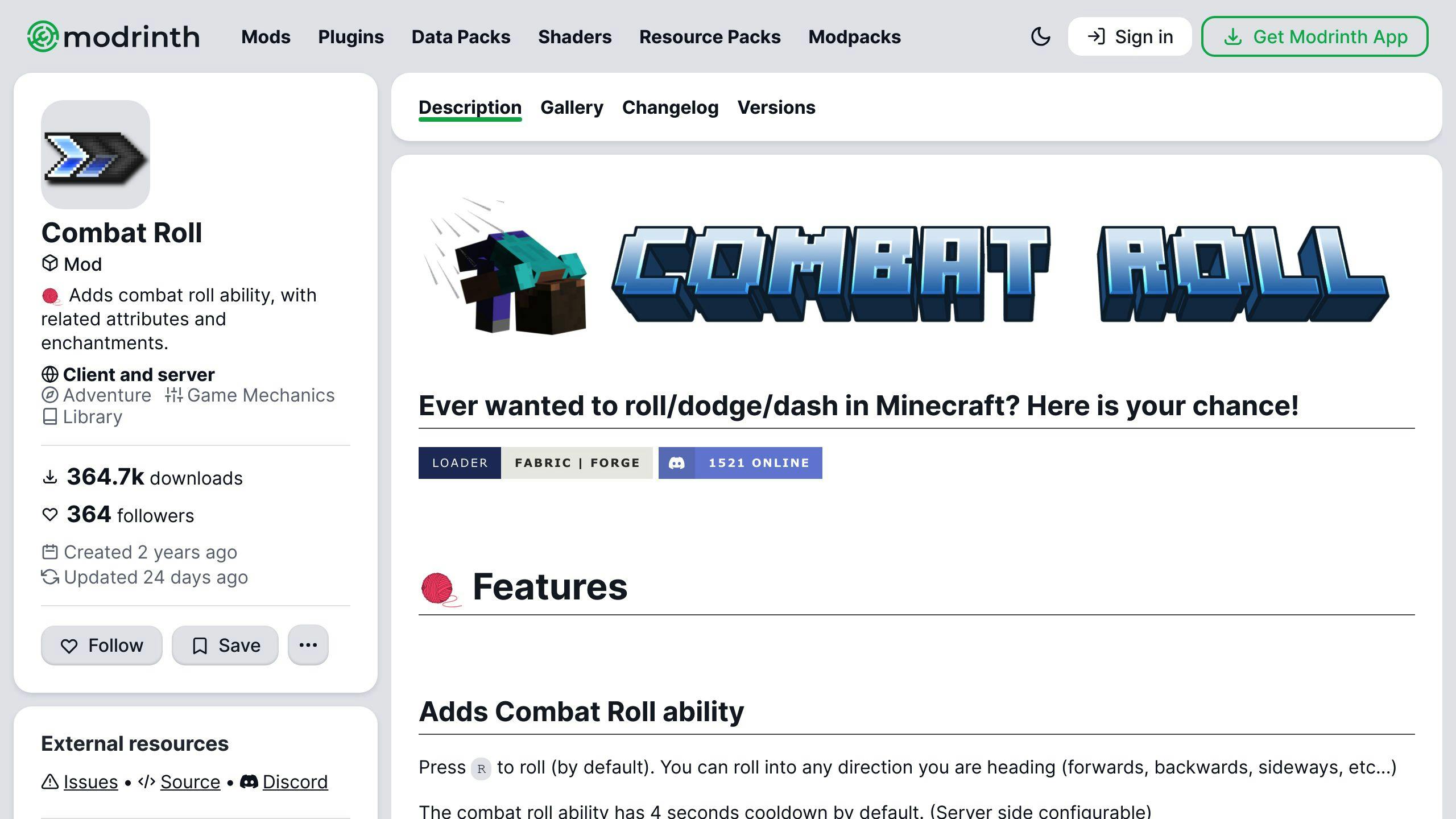This screenshot has height=819, width=1456.
Task: Click Get Modrinth App button
Action: (1314, 36)
